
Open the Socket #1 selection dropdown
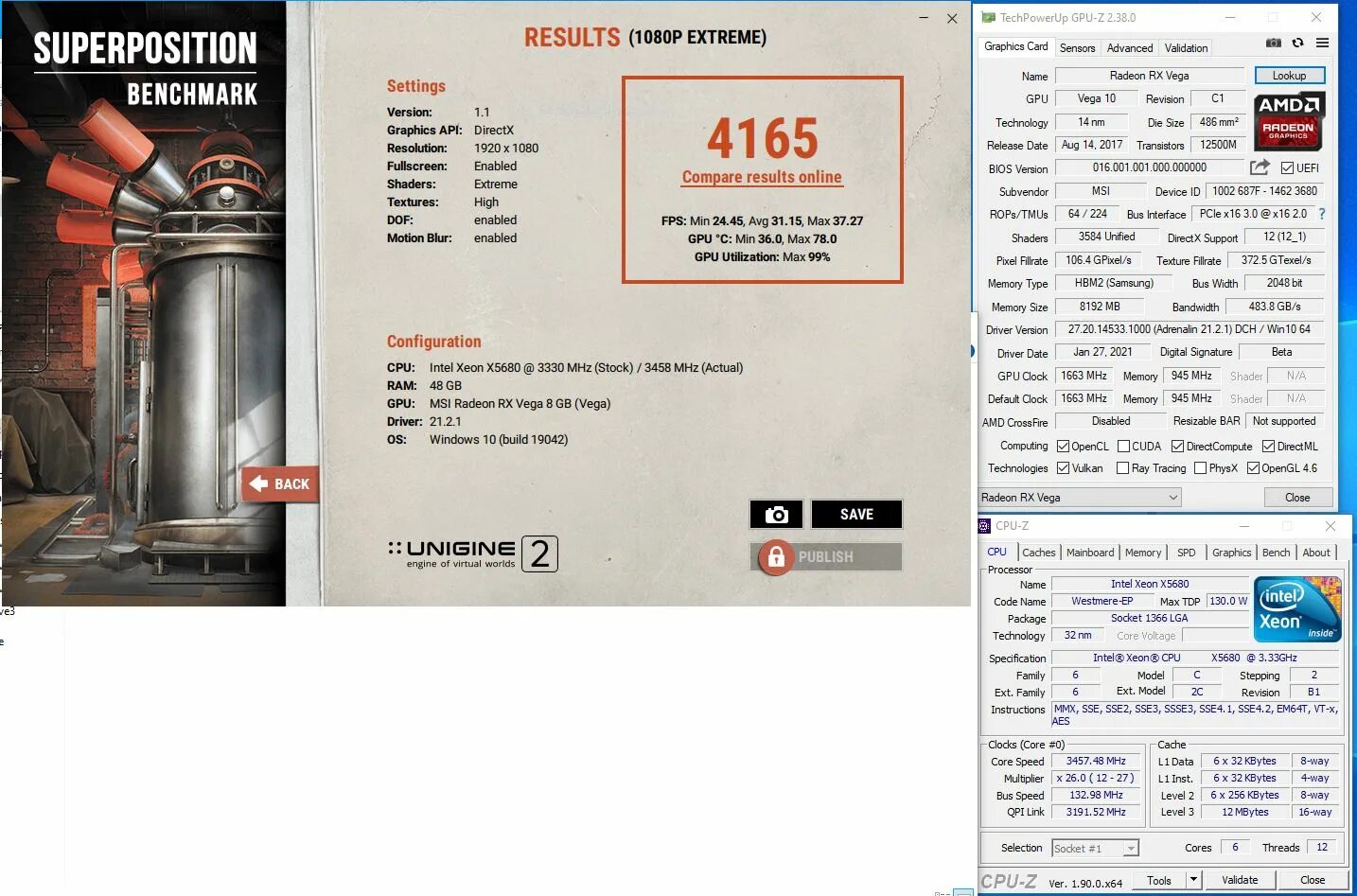(1095, 849)
